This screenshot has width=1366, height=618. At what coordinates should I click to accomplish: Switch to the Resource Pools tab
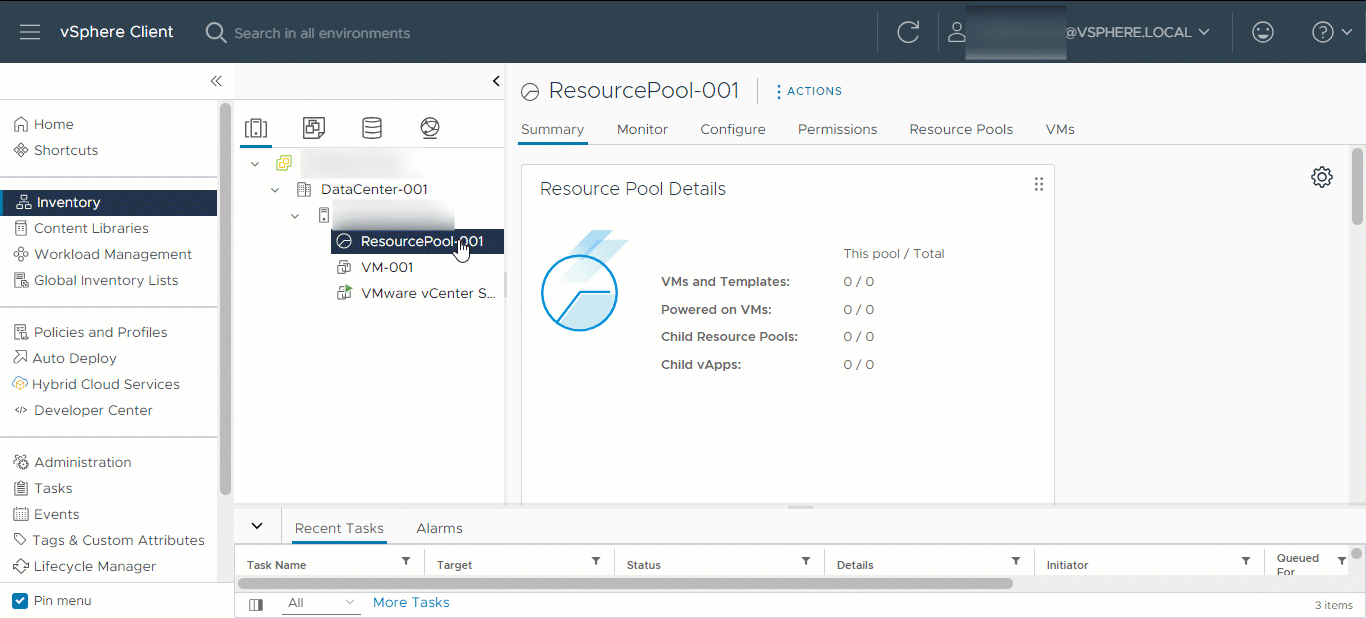click(961, 129)
